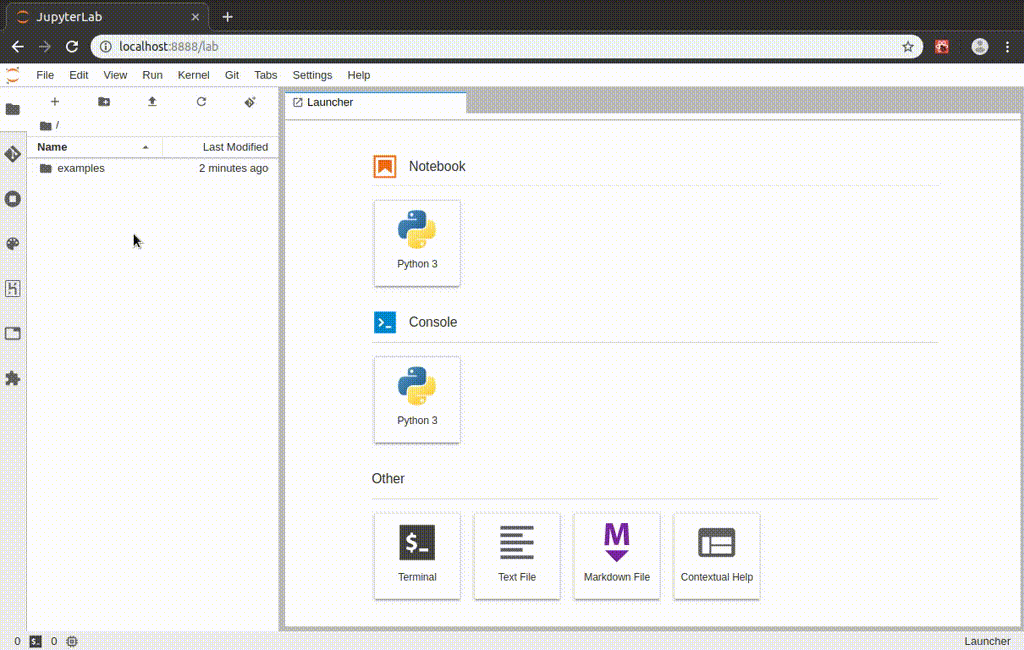Launch Python 3 console

417,399
